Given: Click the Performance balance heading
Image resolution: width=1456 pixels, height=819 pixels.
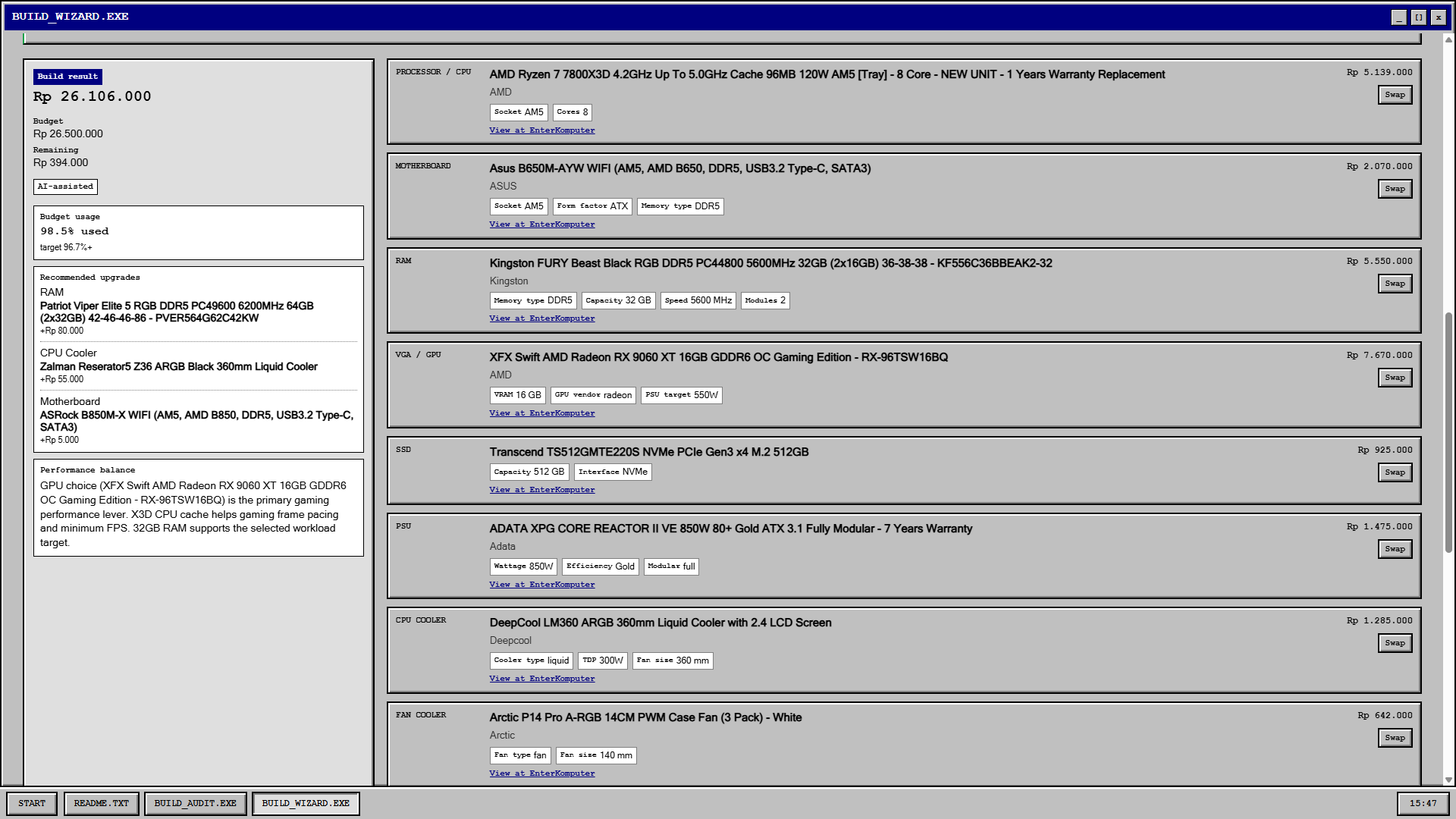Looking at the screenshot, I should 88,470.
